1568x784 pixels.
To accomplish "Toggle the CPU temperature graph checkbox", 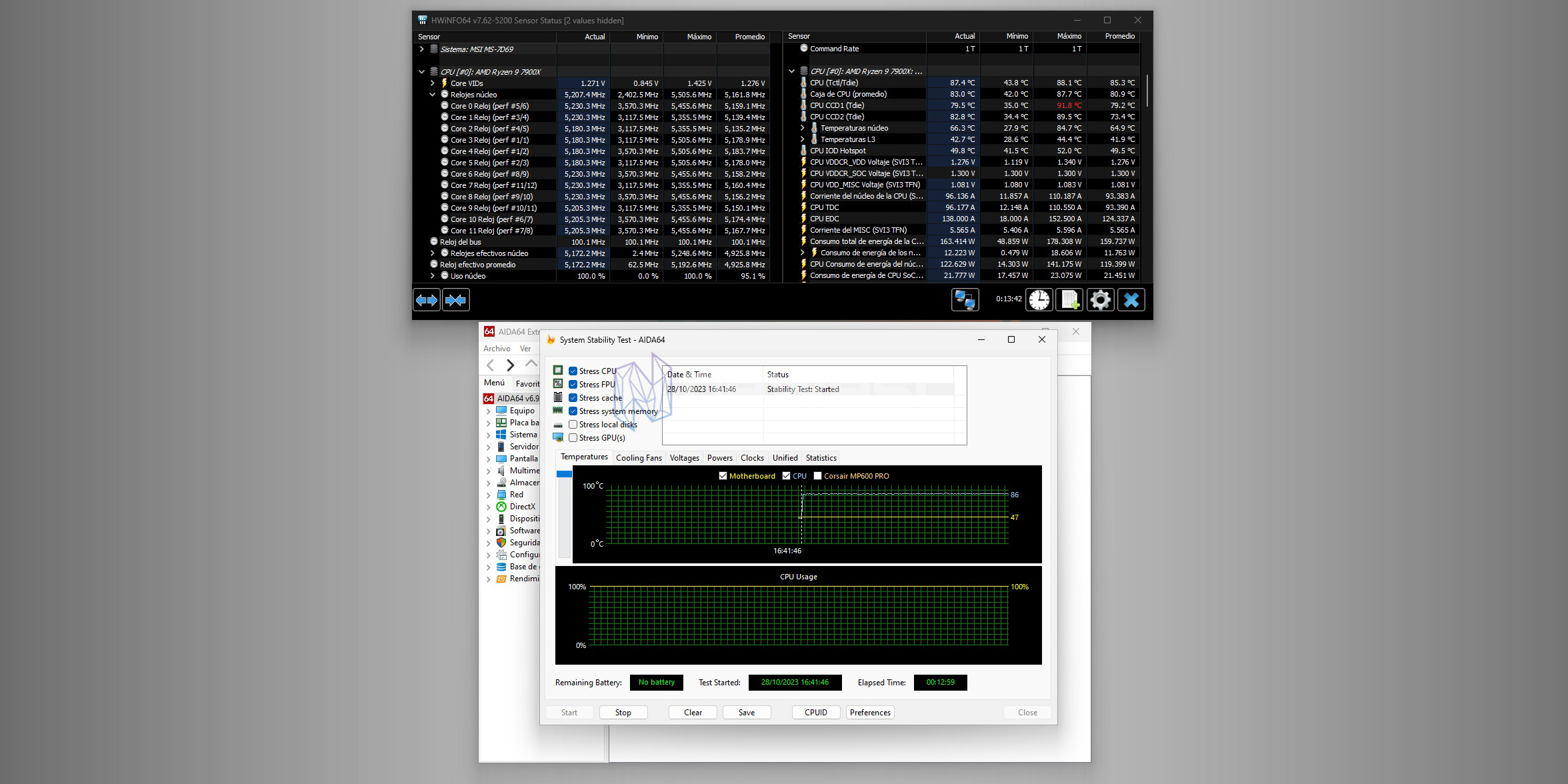I will [x=786, y=476].
